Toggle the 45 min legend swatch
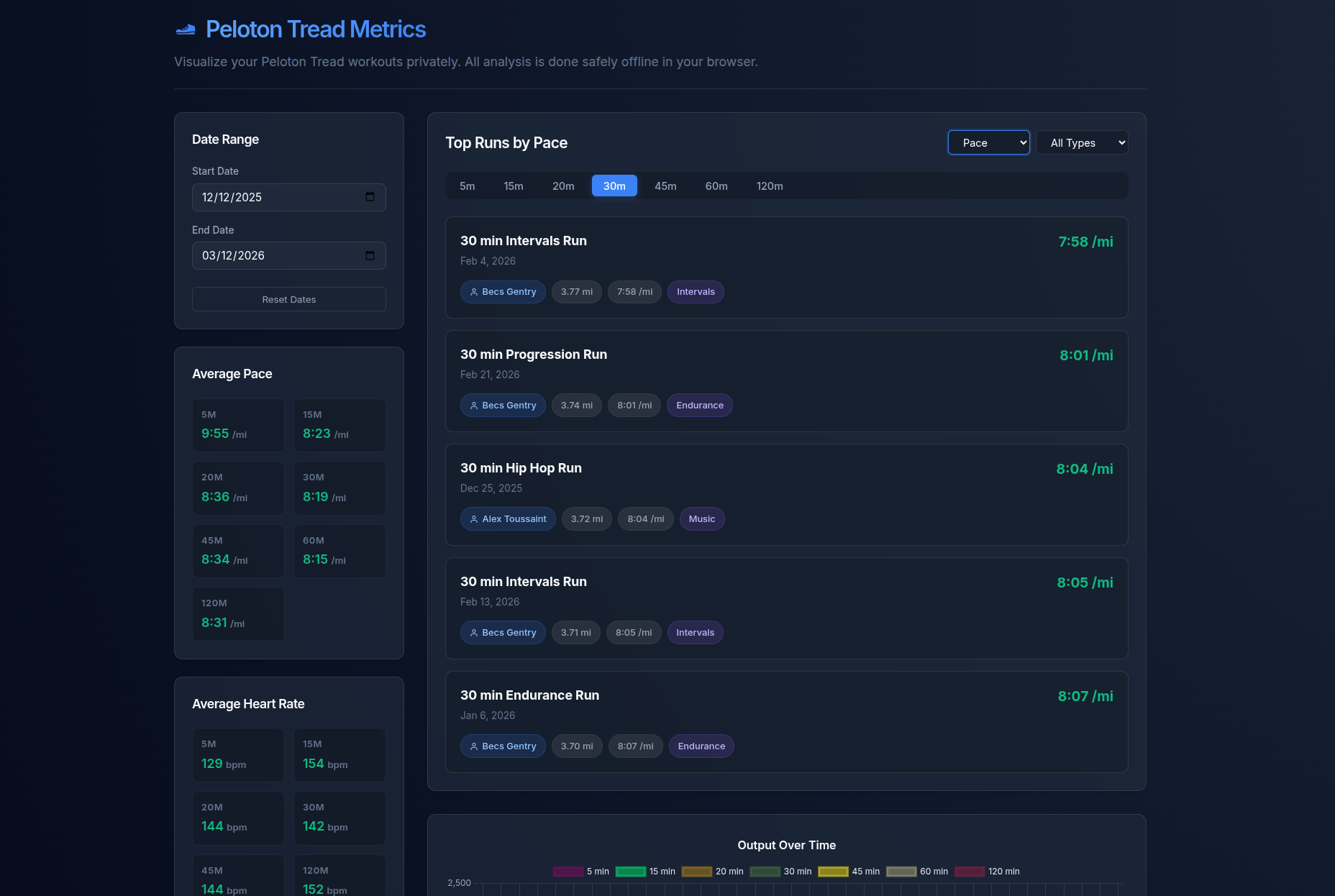1335x896 pixels. coord(834,872)
